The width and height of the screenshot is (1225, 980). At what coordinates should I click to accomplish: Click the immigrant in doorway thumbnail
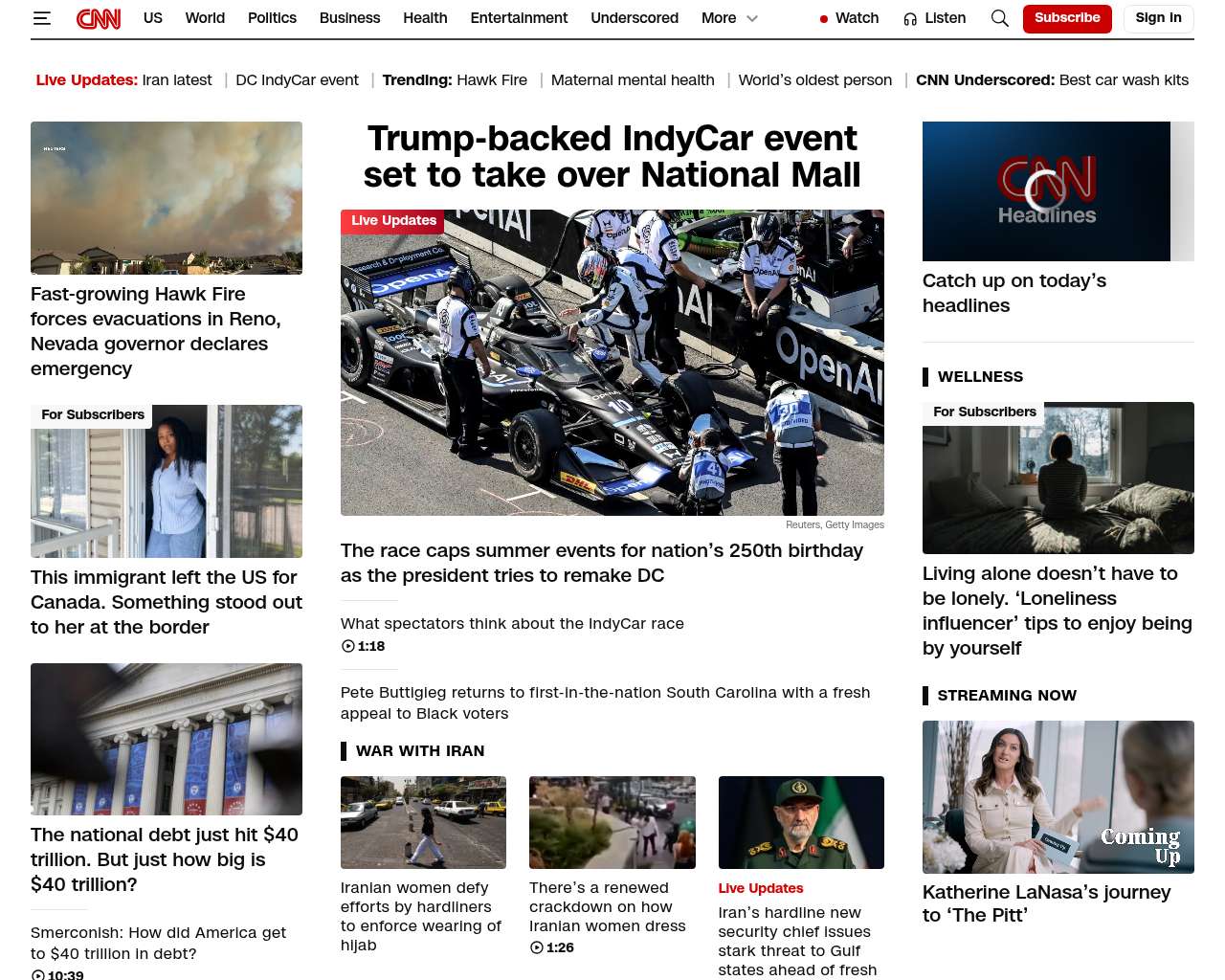point(167,481)
